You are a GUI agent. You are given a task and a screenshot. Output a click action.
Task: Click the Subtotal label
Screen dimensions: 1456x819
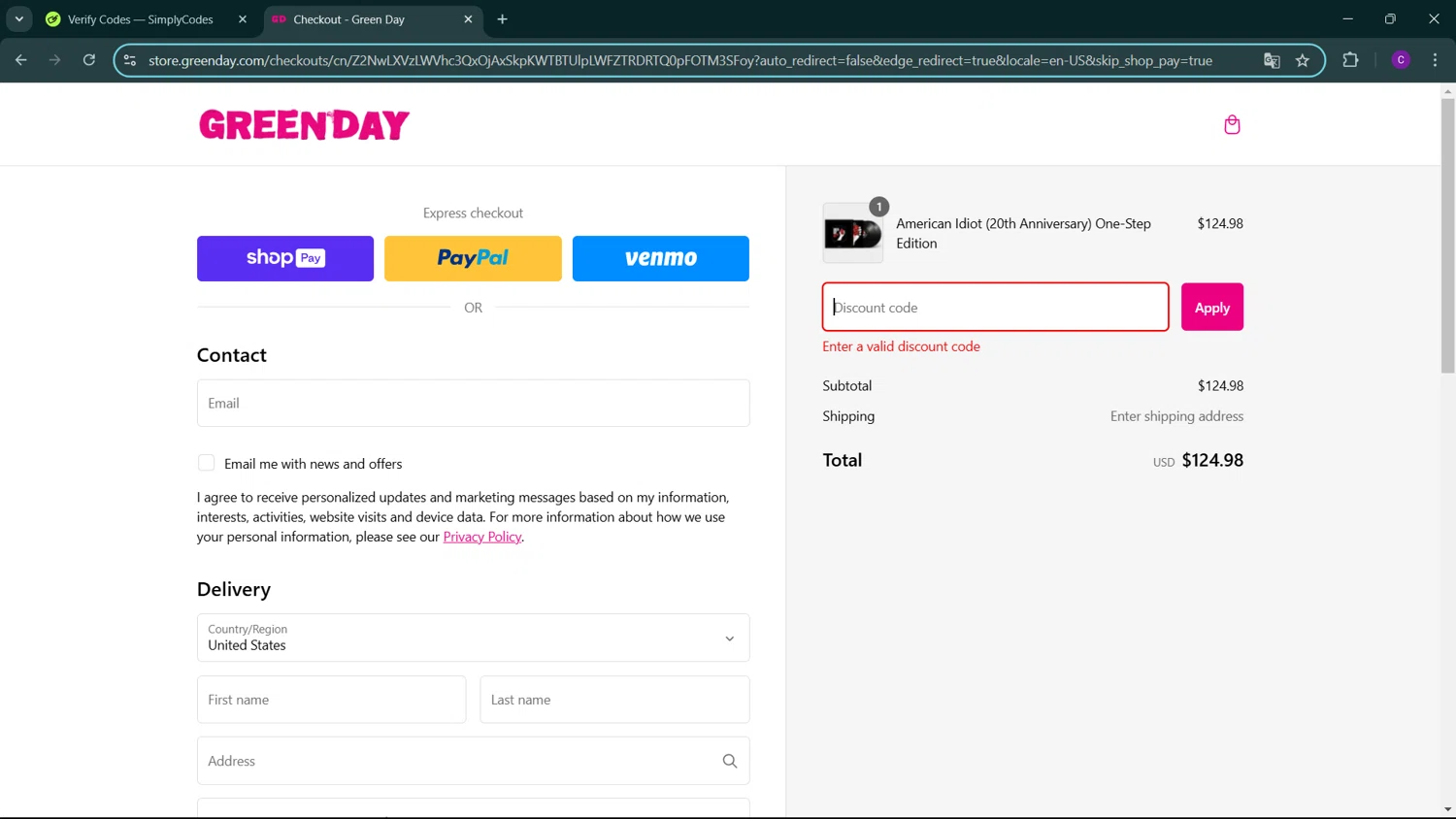pos(847,385)
